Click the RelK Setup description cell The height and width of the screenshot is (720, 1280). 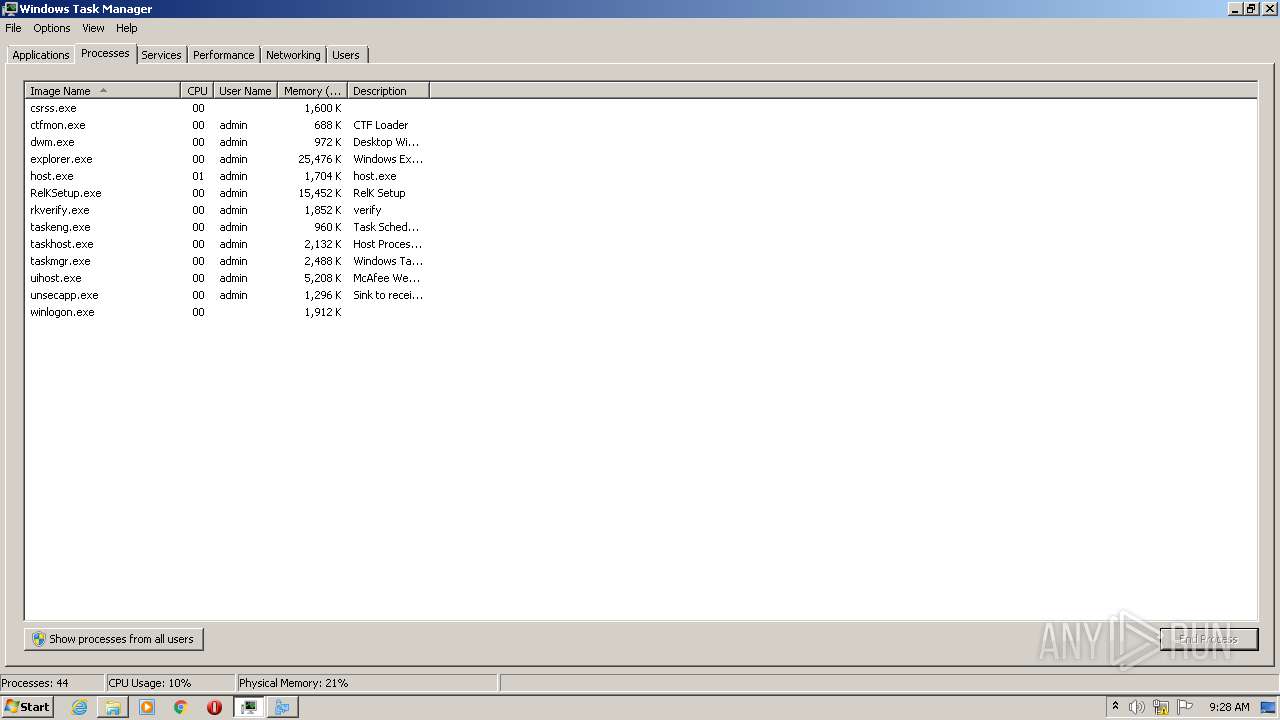pyautogui.click(x=379, y=193)
